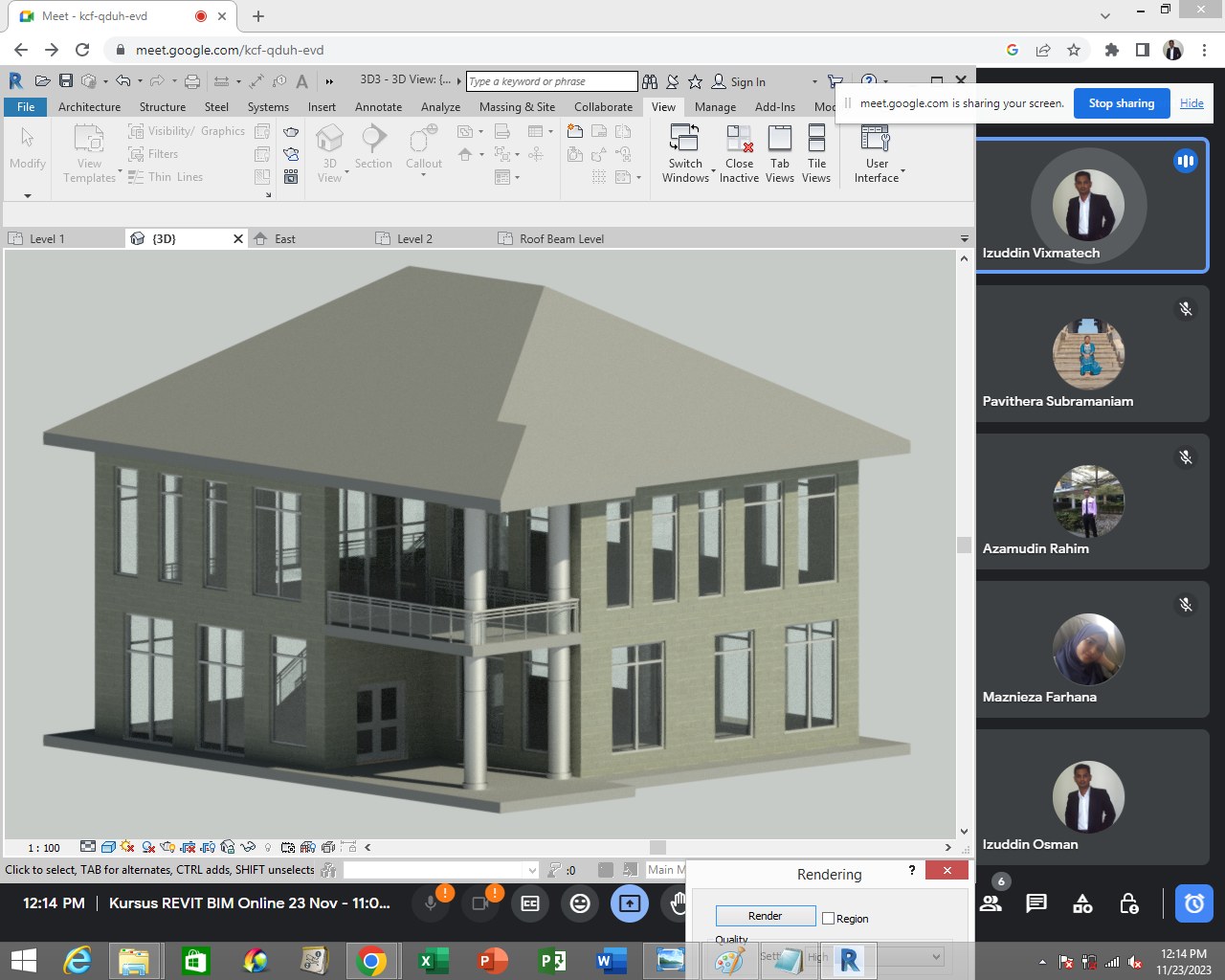
Task: Open the User Interface tool
Action: [x=877, y=153]
